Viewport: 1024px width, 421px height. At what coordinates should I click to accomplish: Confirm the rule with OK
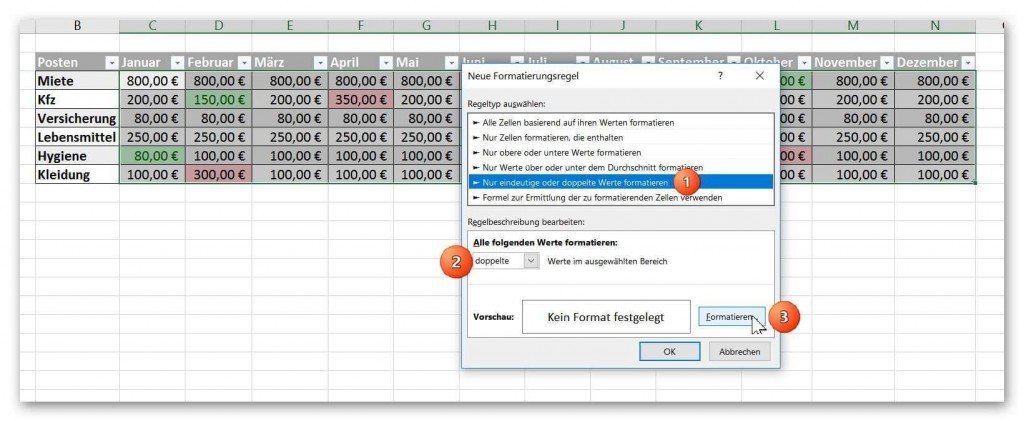click(669, 351)
